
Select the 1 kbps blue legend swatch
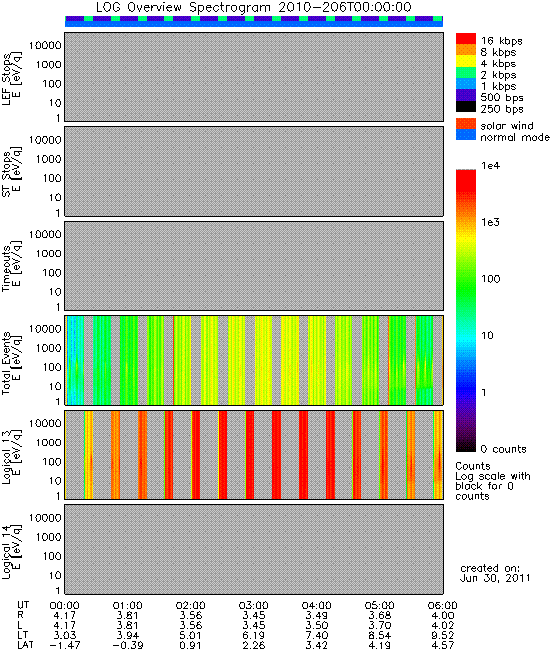(466, 84)
